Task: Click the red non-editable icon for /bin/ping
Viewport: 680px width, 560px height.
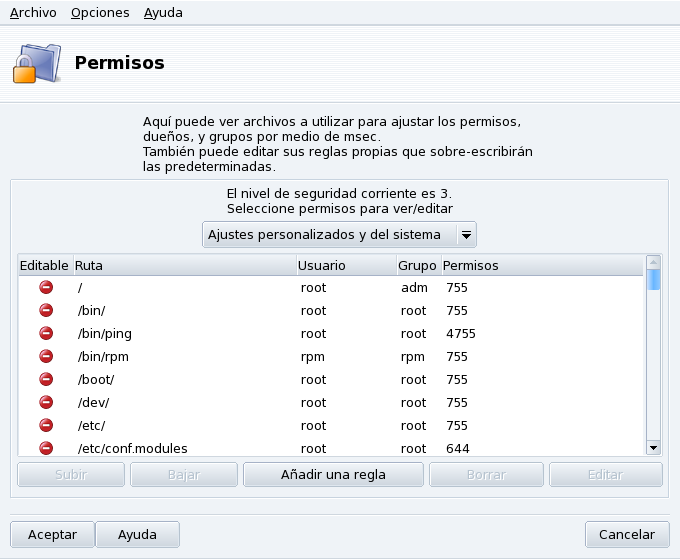Action: (46, 333)
